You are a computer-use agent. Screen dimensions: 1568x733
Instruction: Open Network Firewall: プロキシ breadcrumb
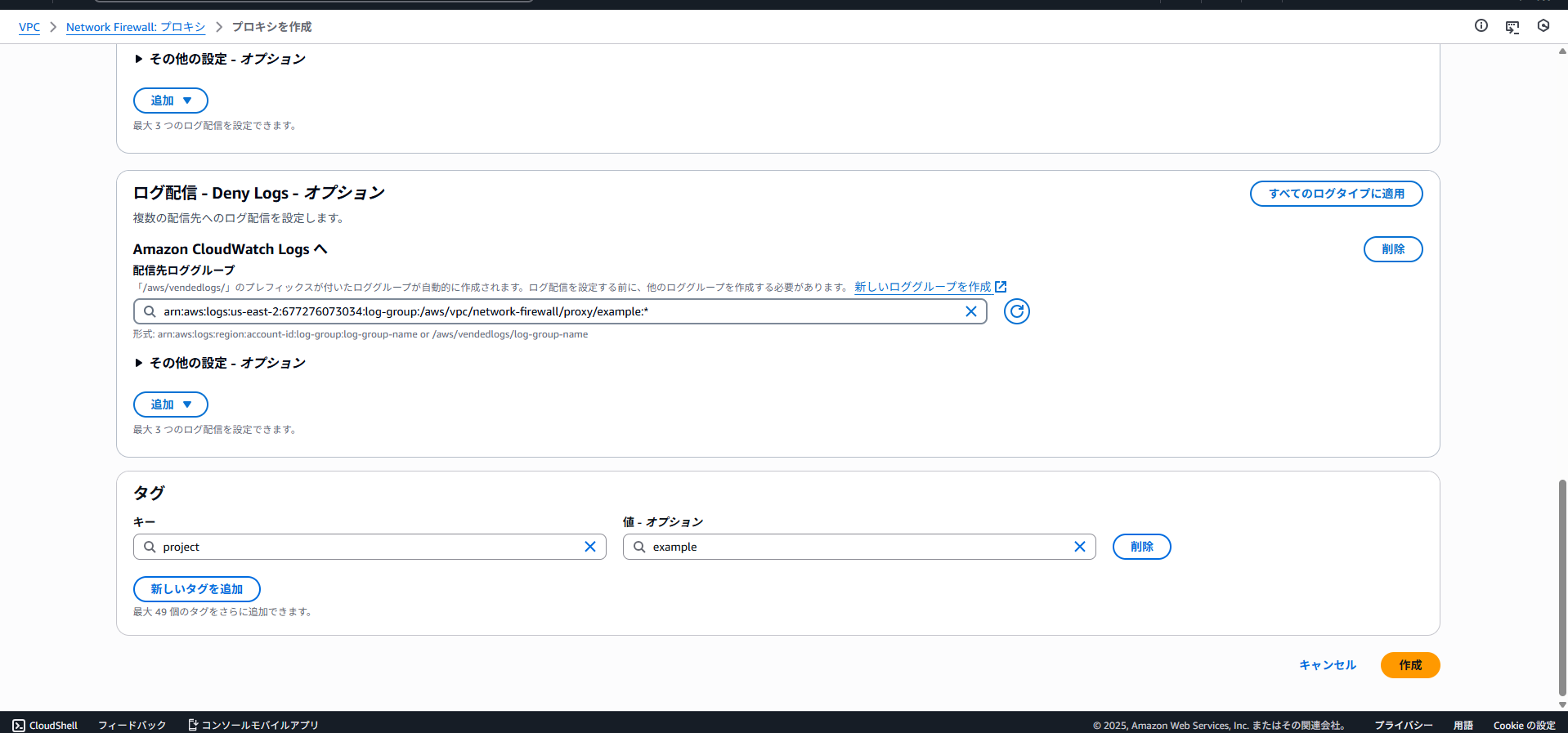136,27
